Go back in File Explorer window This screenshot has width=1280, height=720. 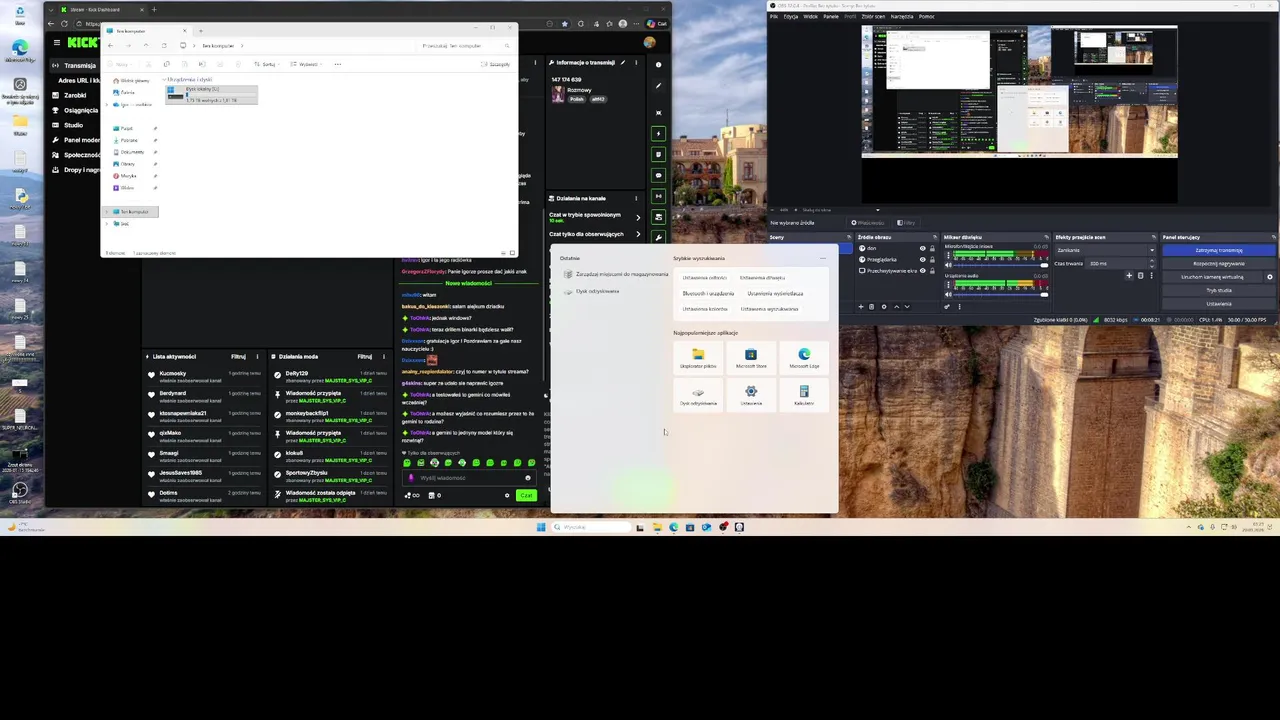[110, 45]
